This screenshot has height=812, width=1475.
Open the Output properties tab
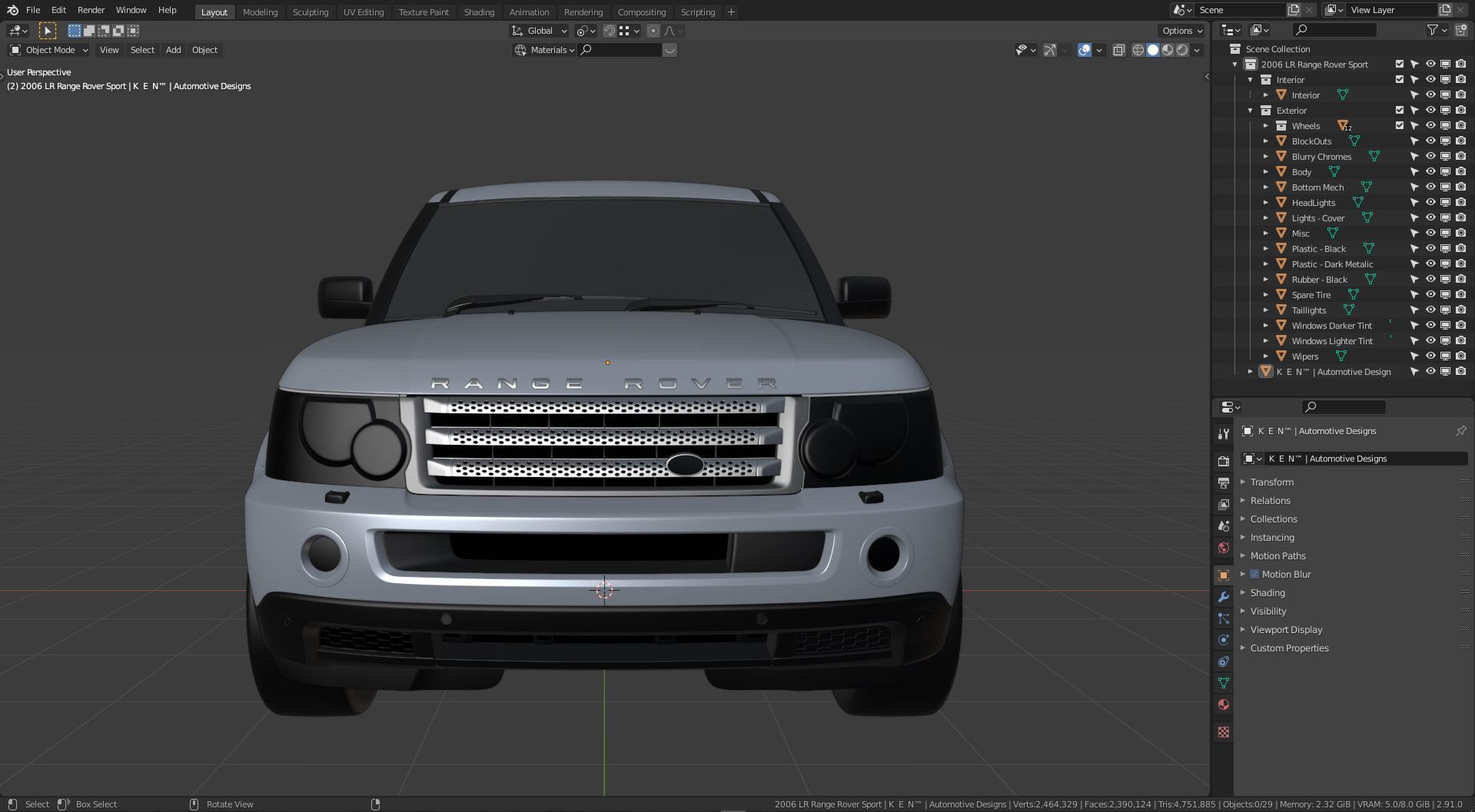(x=1224, y=483)
